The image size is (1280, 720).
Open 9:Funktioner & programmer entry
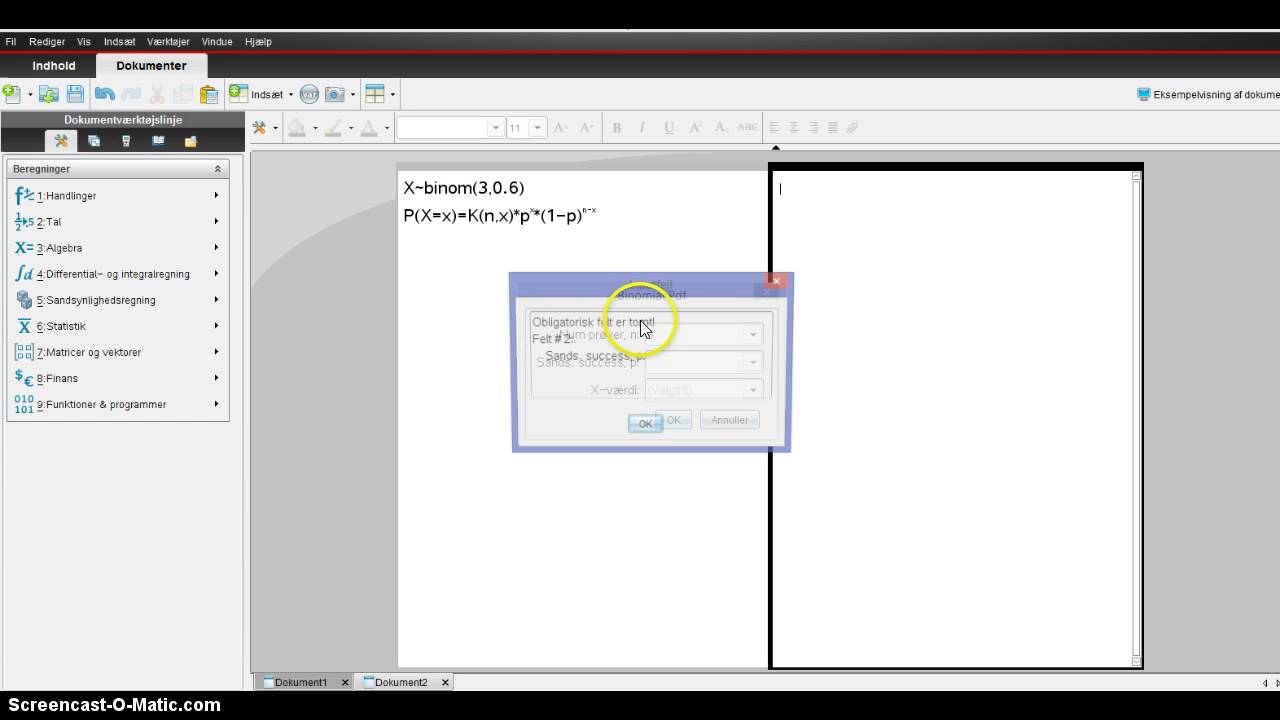[118, 403]
